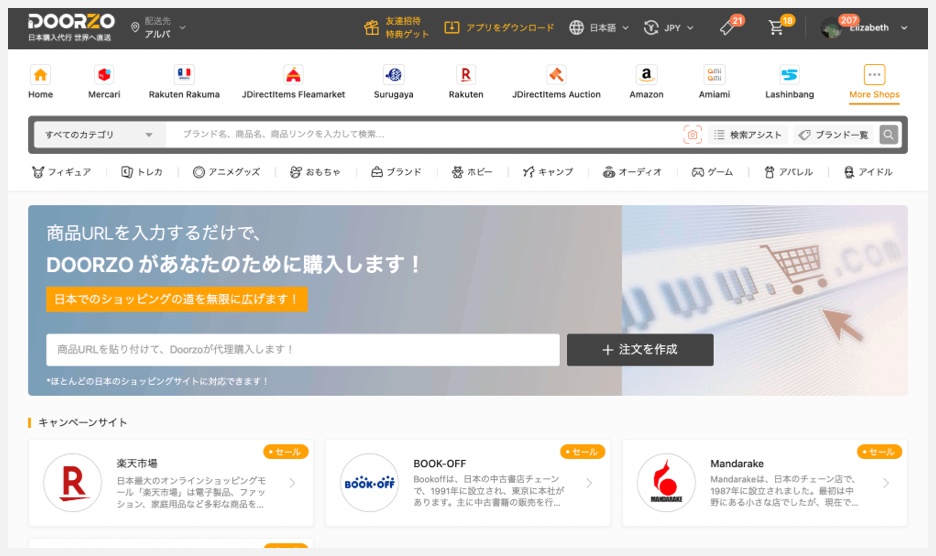This screenshot has width=936, height=556.
Task: Click the 楽天市場 card title
Action: click(137, 463)
